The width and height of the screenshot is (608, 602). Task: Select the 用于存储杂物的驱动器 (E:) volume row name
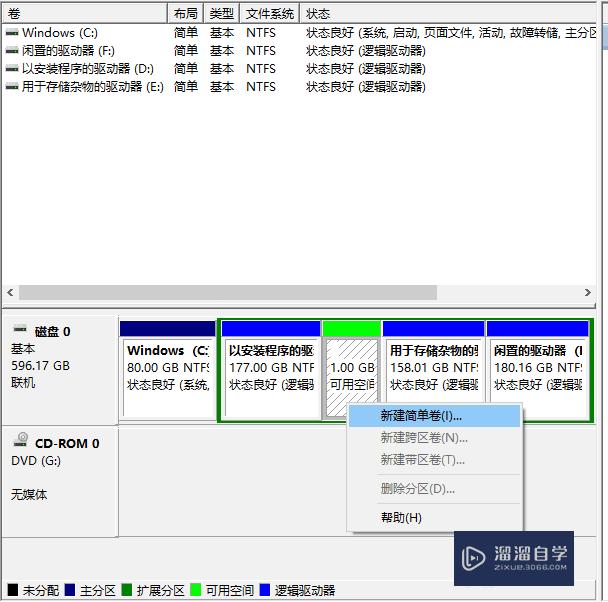[x=93, y=86]
